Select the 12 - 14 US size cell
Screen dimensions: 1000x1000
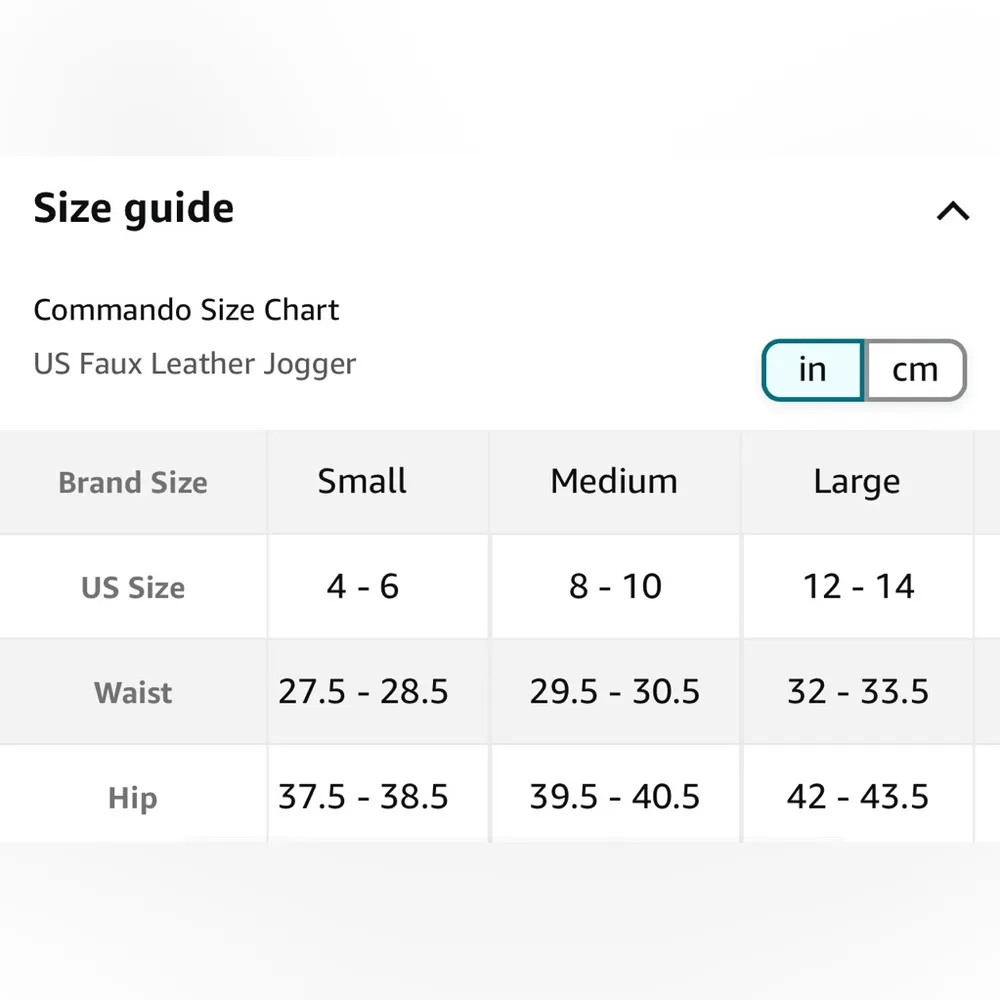pos(858,586)
